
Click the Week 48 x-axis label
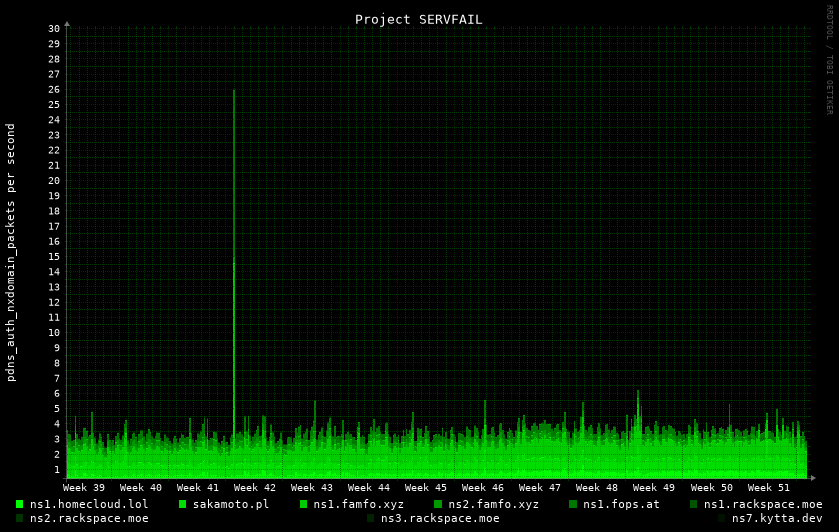pyautogui.click(x=597, y=488)
